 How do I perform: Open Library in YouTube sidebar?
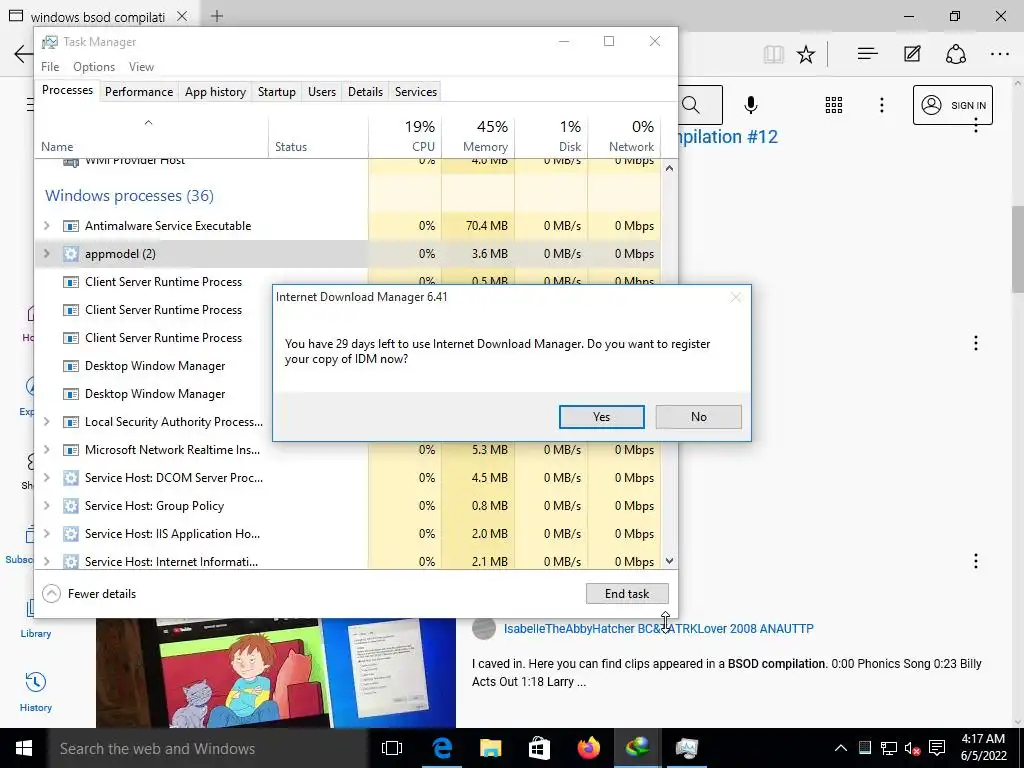(x=35, y=618)
